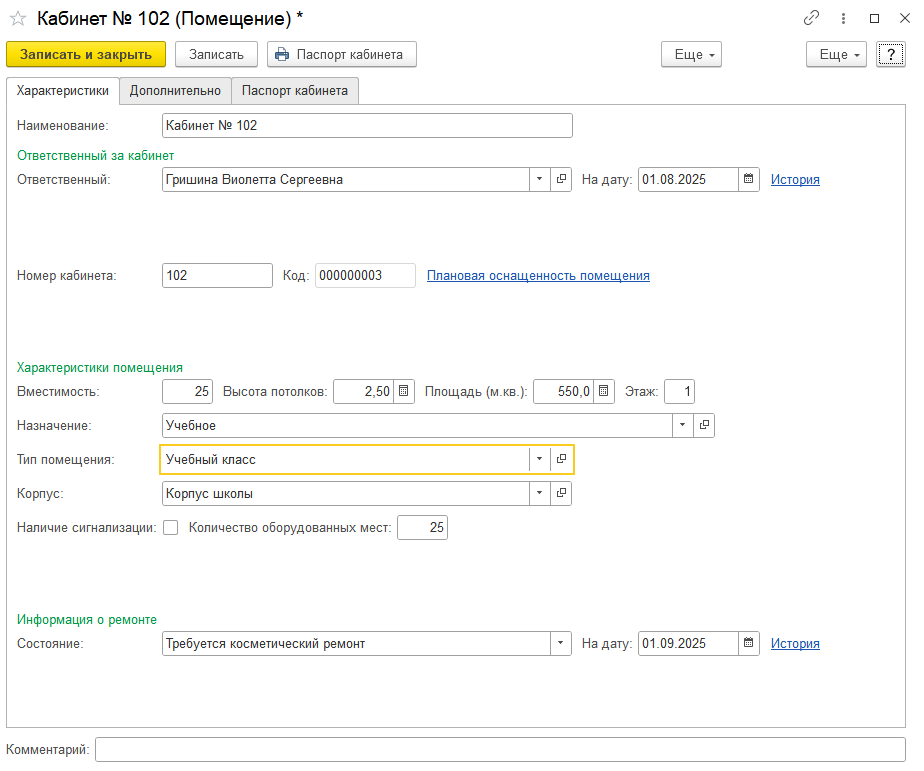Open the help with the question mark button
This screenshot has width=924, height=771.
[x=890, y=55]
